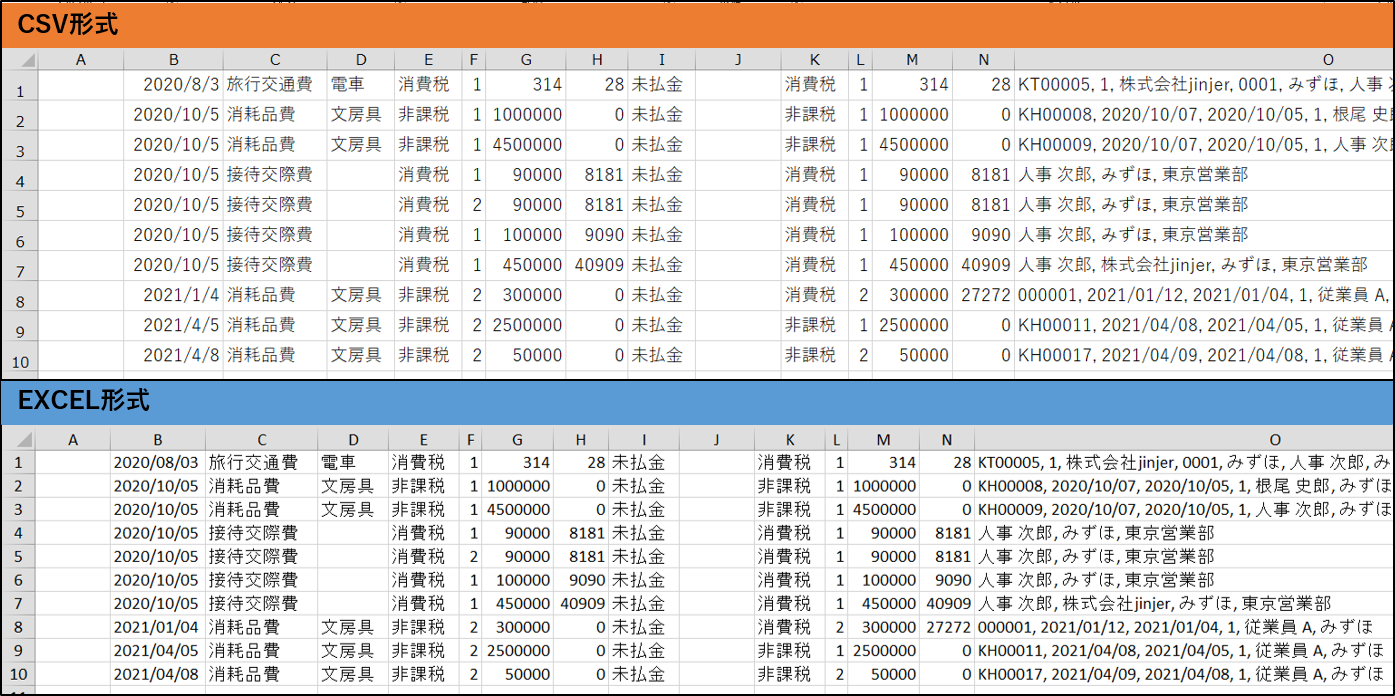Select row 8 header in the CSV table
The height and width of the screenshot is (696, 1395).
point(19,301)
